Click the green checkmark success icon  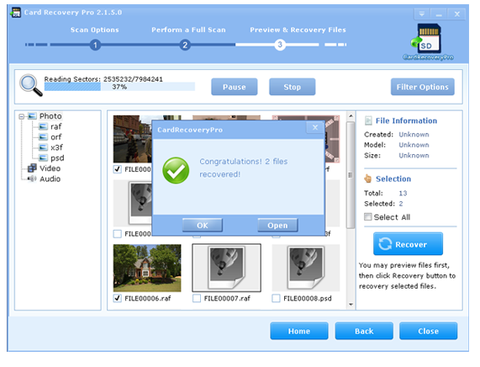[176, 170]
